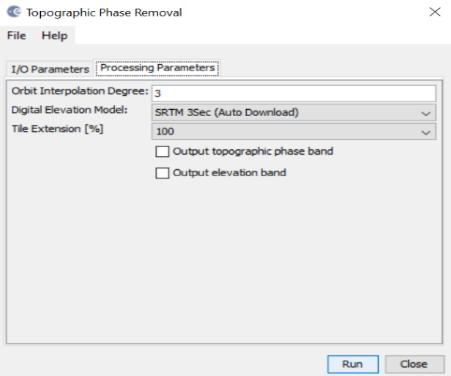This screenshot has width=451, height=376.
Task: Tick the Output elevation band checkbox
Action: (162, 173)
